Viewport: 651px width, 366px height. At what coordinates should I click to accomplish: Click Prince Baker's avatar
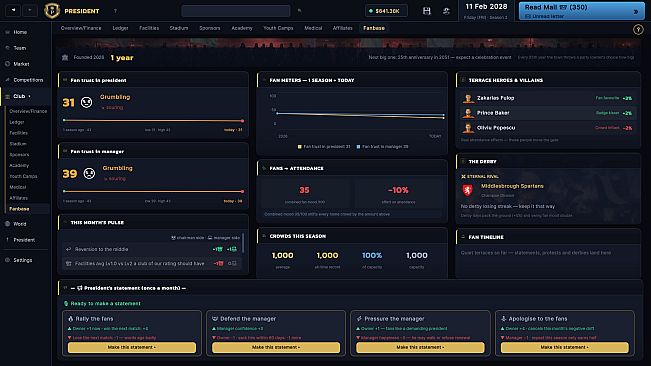coord(468,113)
